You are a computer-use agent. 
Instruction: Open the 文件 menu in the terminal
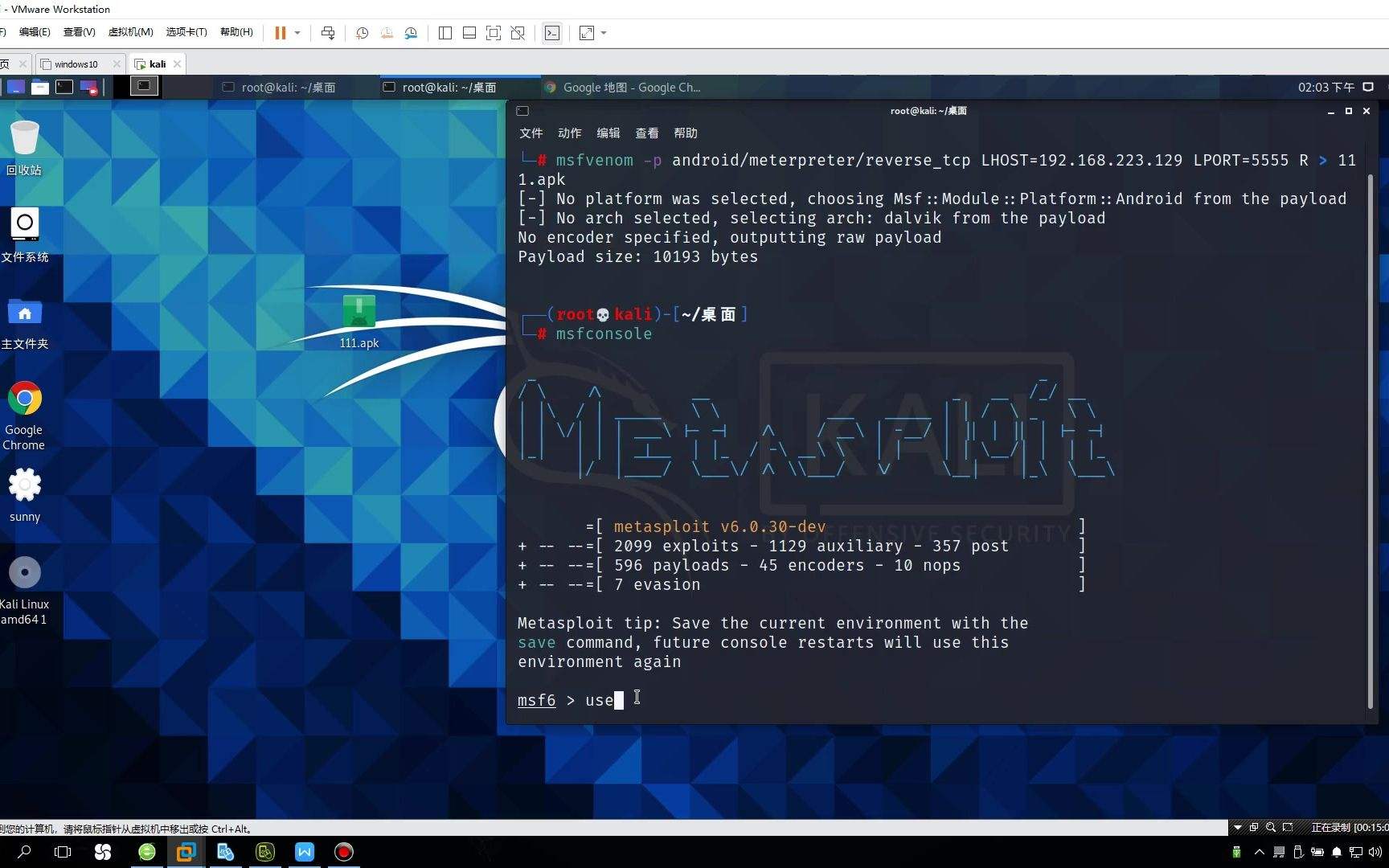[x=531, y=133]
